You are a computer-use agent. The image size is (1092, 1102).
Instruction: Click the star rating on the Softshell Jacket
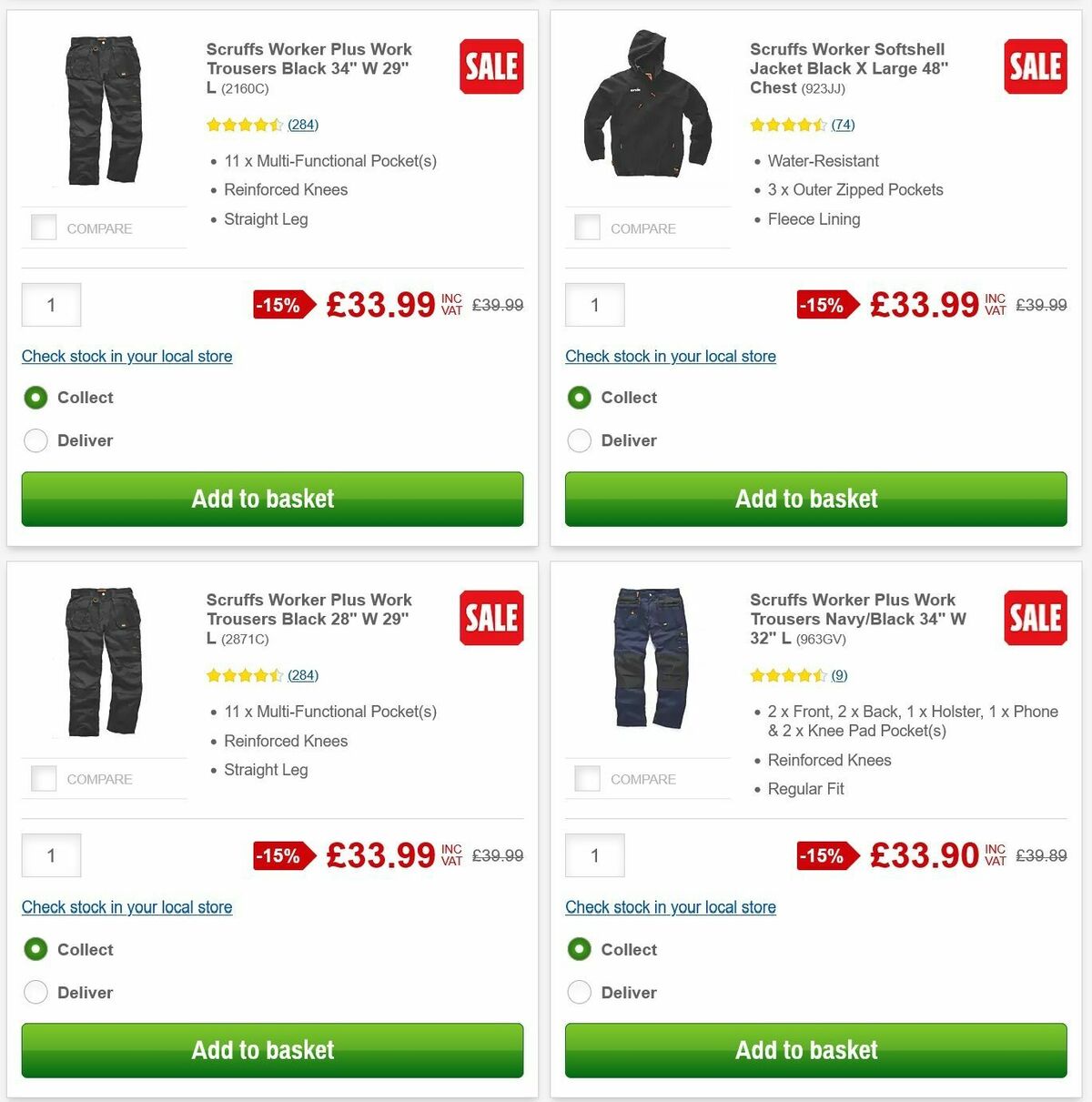click(788, 125)
